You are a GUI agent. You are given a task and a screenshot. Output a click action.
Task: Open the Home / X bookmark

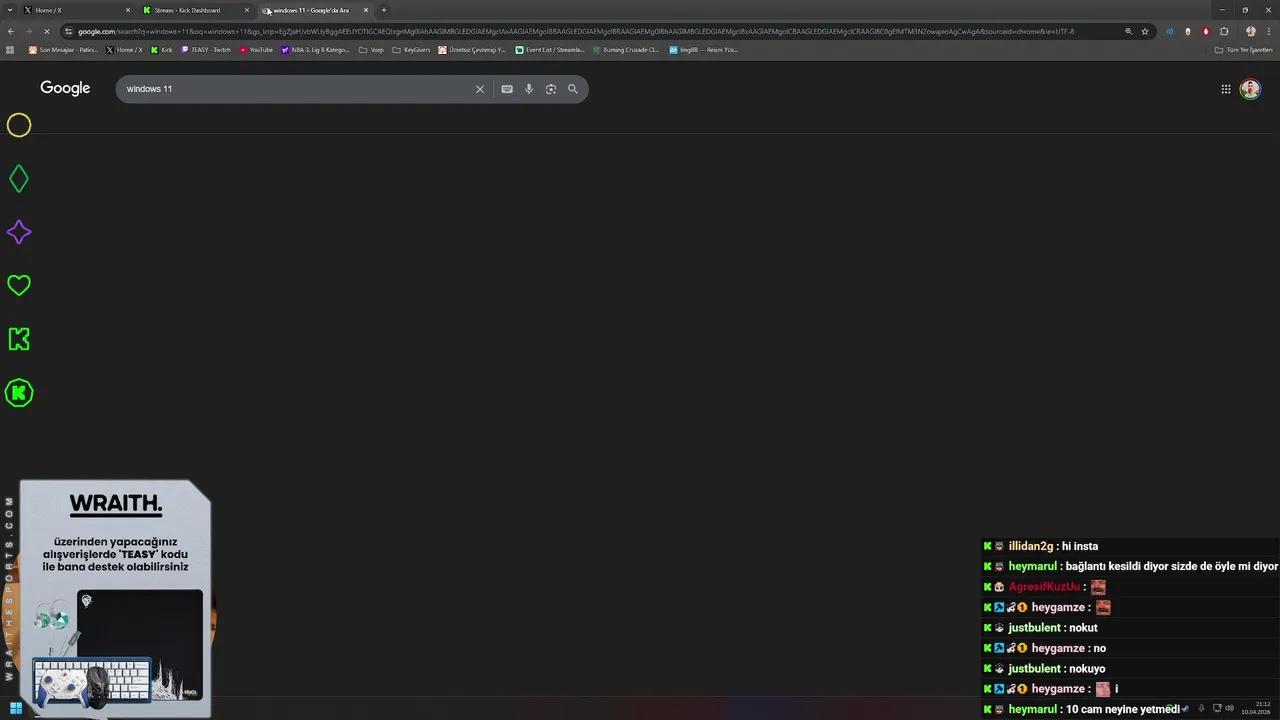pyautogui.click(x=124, y=49)
